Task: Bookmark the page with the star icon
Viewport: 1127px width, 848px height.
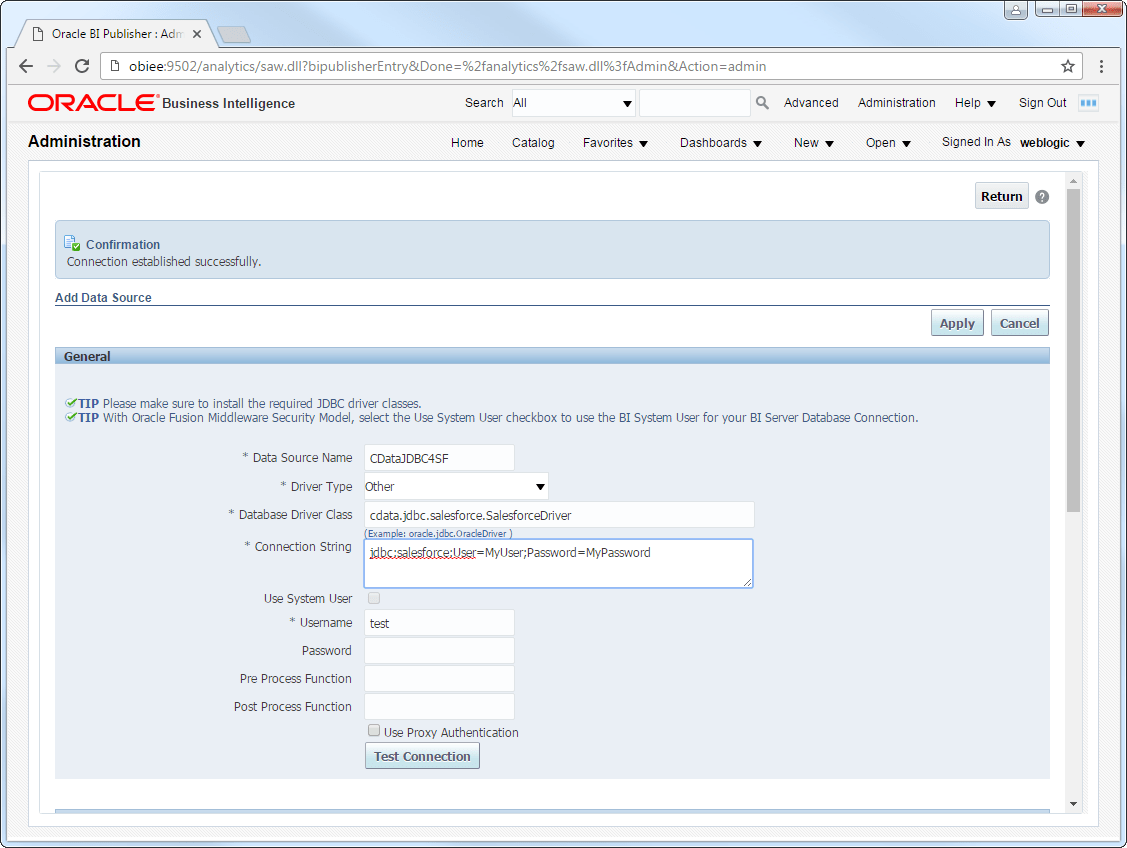Action: 1068,66
